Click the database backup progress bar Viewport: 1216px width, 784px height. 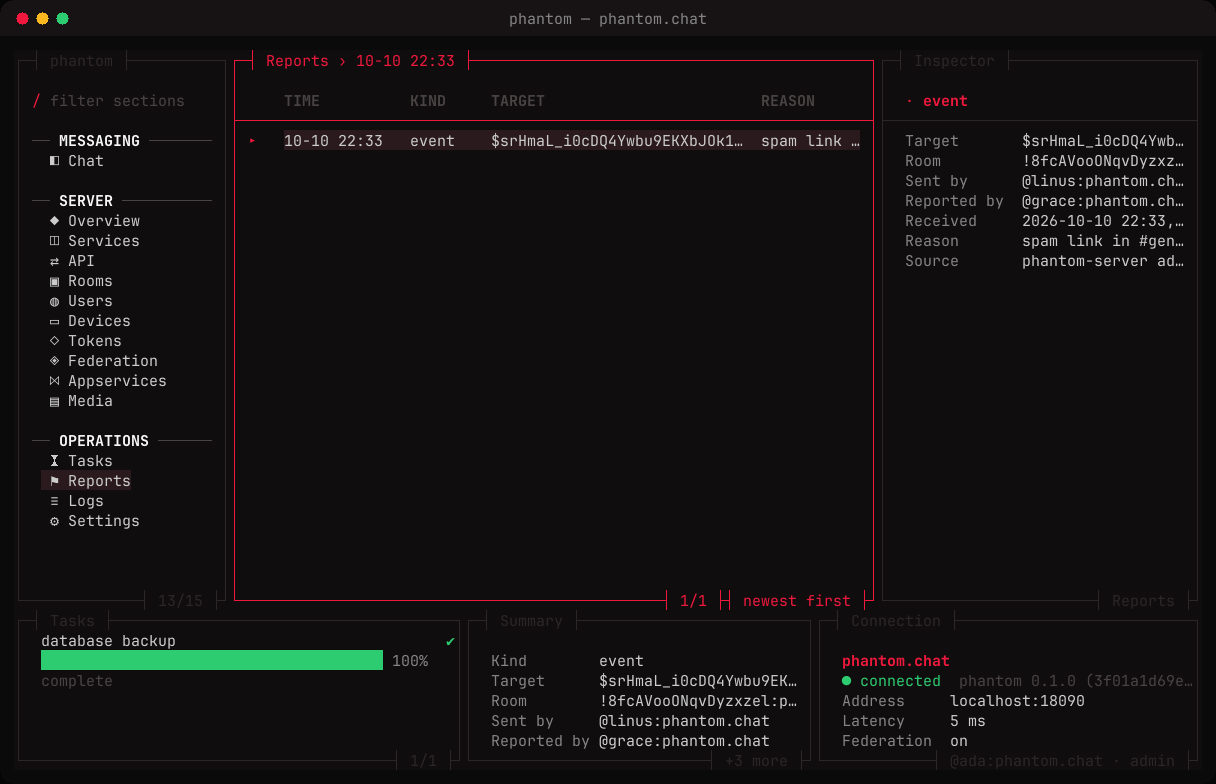coord(212,661)
